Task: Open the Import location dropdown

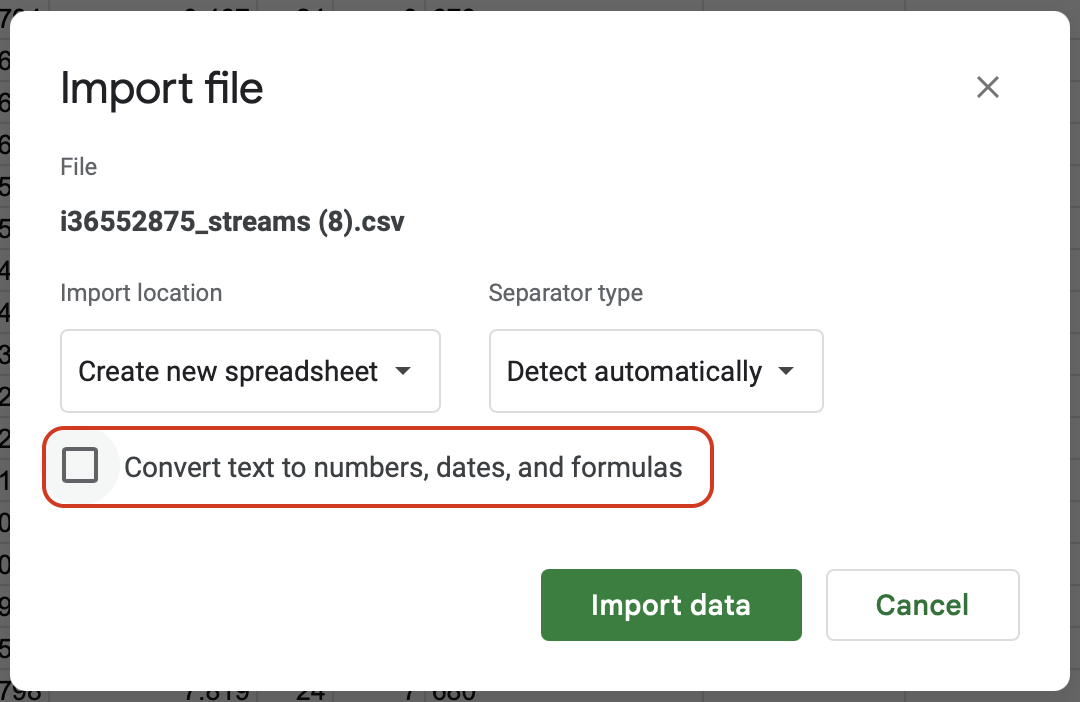Action: point(250,371)
